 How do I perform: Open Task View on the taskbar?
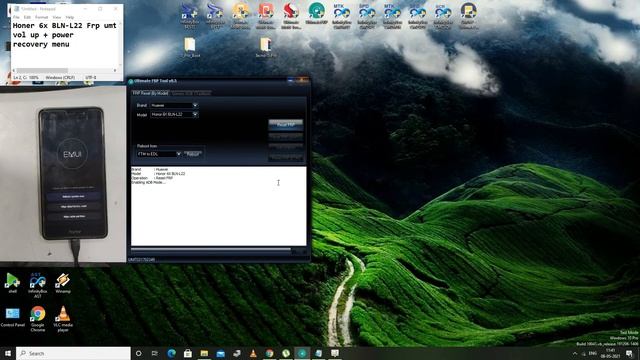155,353
